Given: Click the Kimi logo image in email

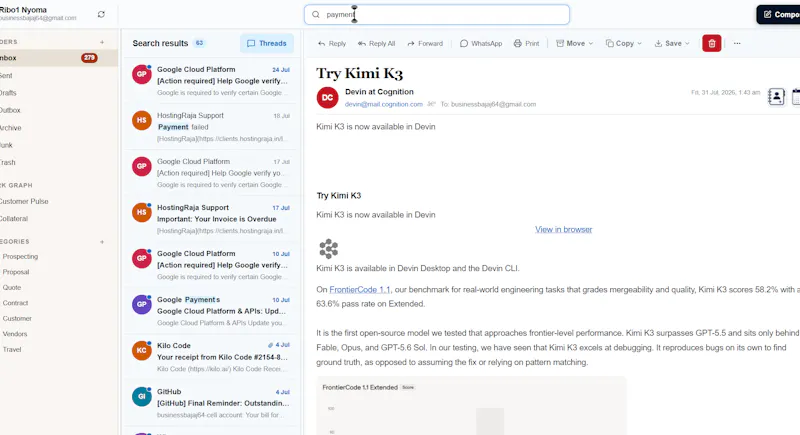Looking at the screenshot, I should pos(329,249).
